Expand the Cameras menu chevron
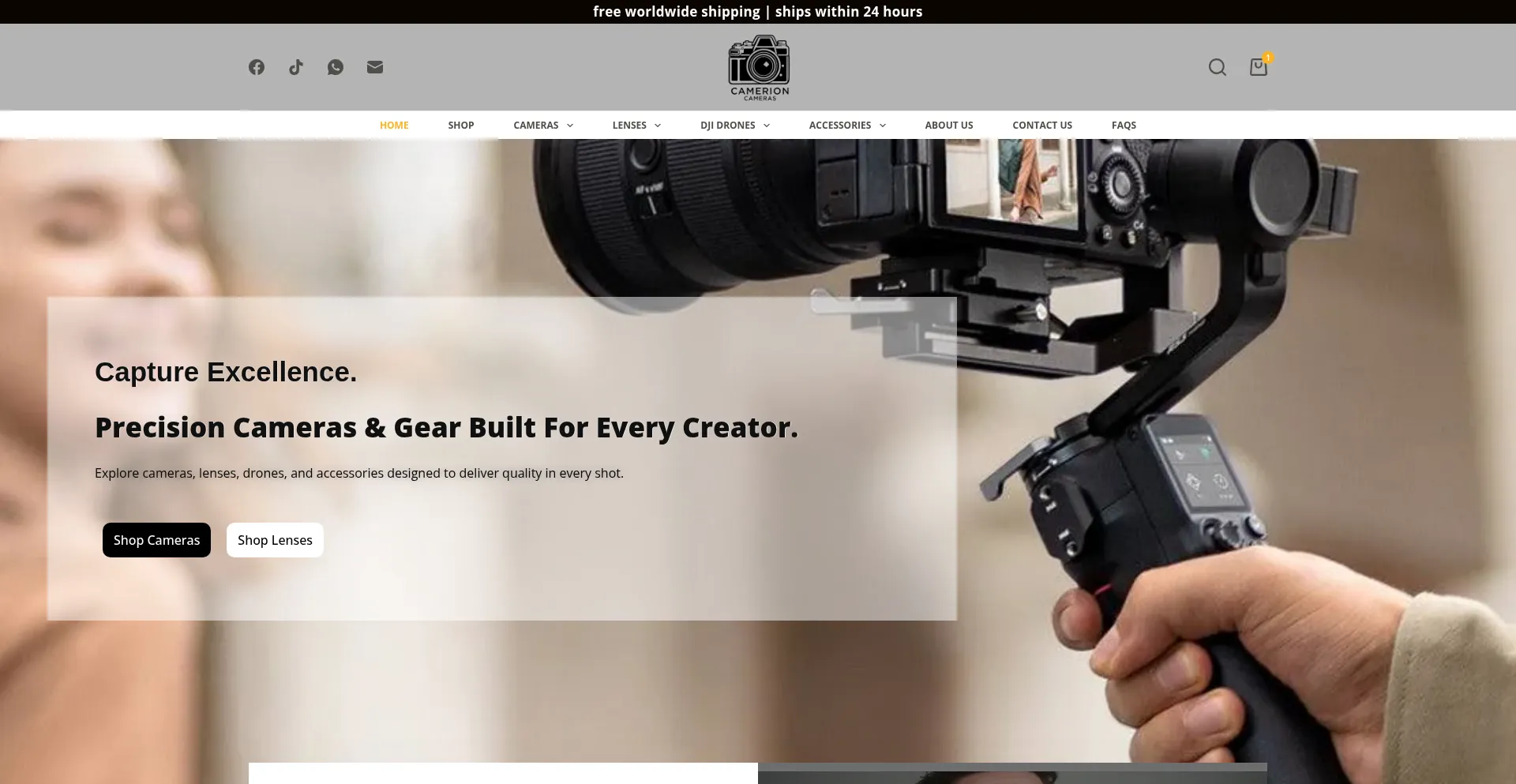The image size is (1516, 784). click(x=570, y=126)
